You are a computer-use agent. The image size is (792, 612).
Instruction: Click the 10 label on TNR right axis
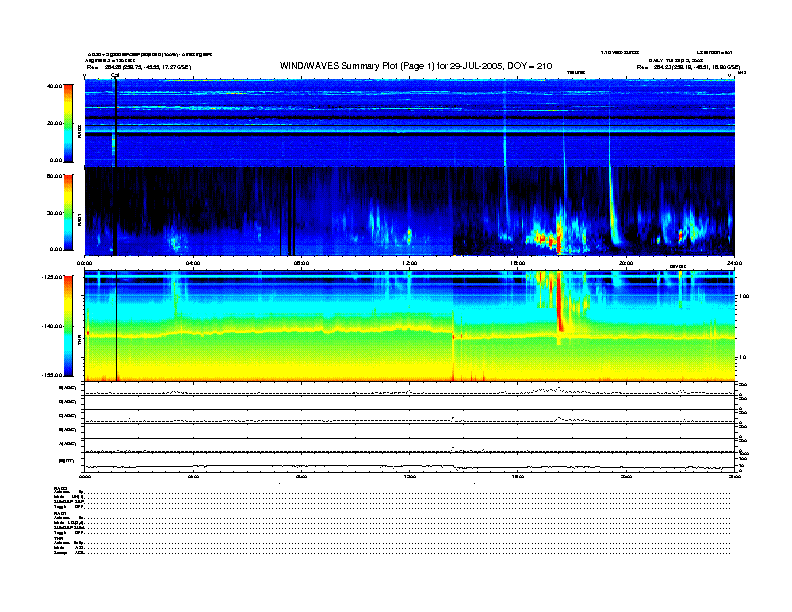pyautogui.click(x=743, y=357)
